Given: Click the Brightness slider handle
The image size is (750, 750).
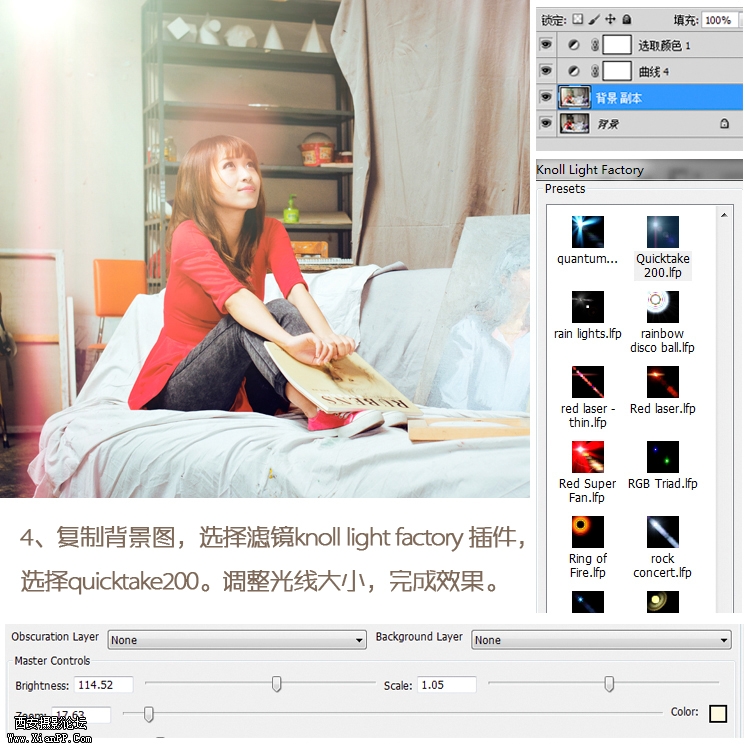Looking at the screenshot, I should click(277, 684).
